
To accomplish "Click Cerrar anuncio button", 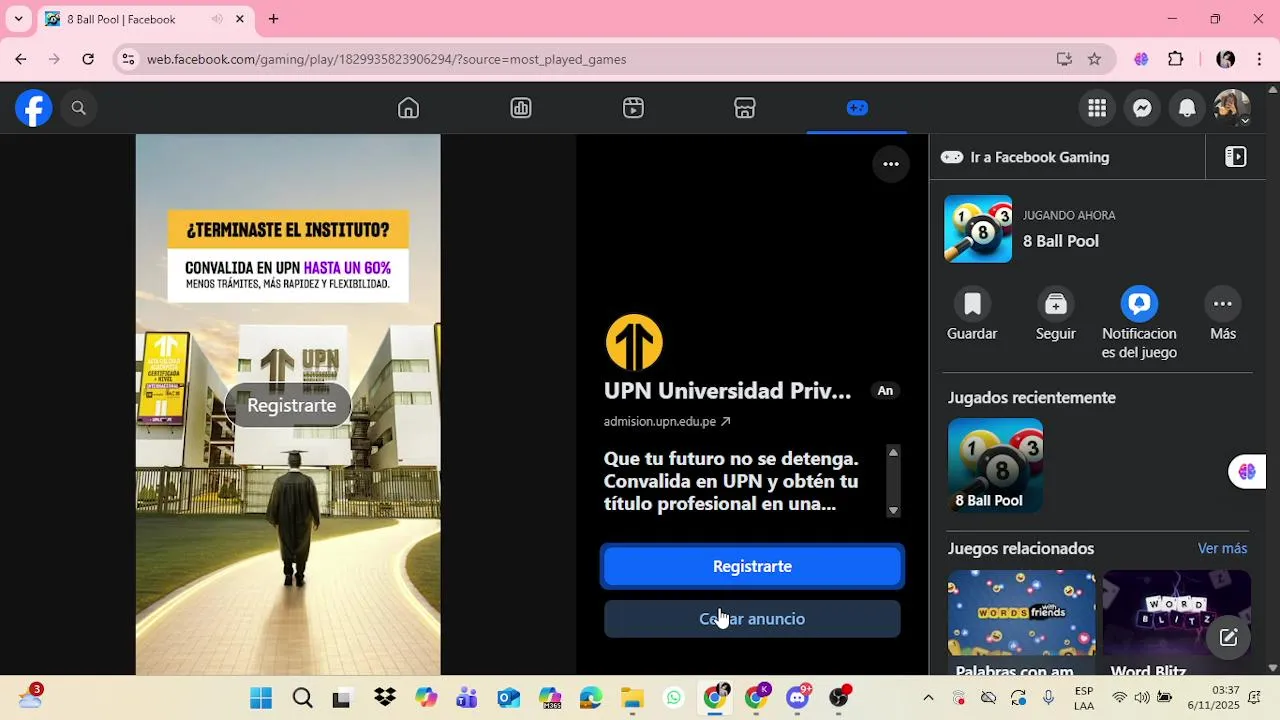I will coord(752,619).
